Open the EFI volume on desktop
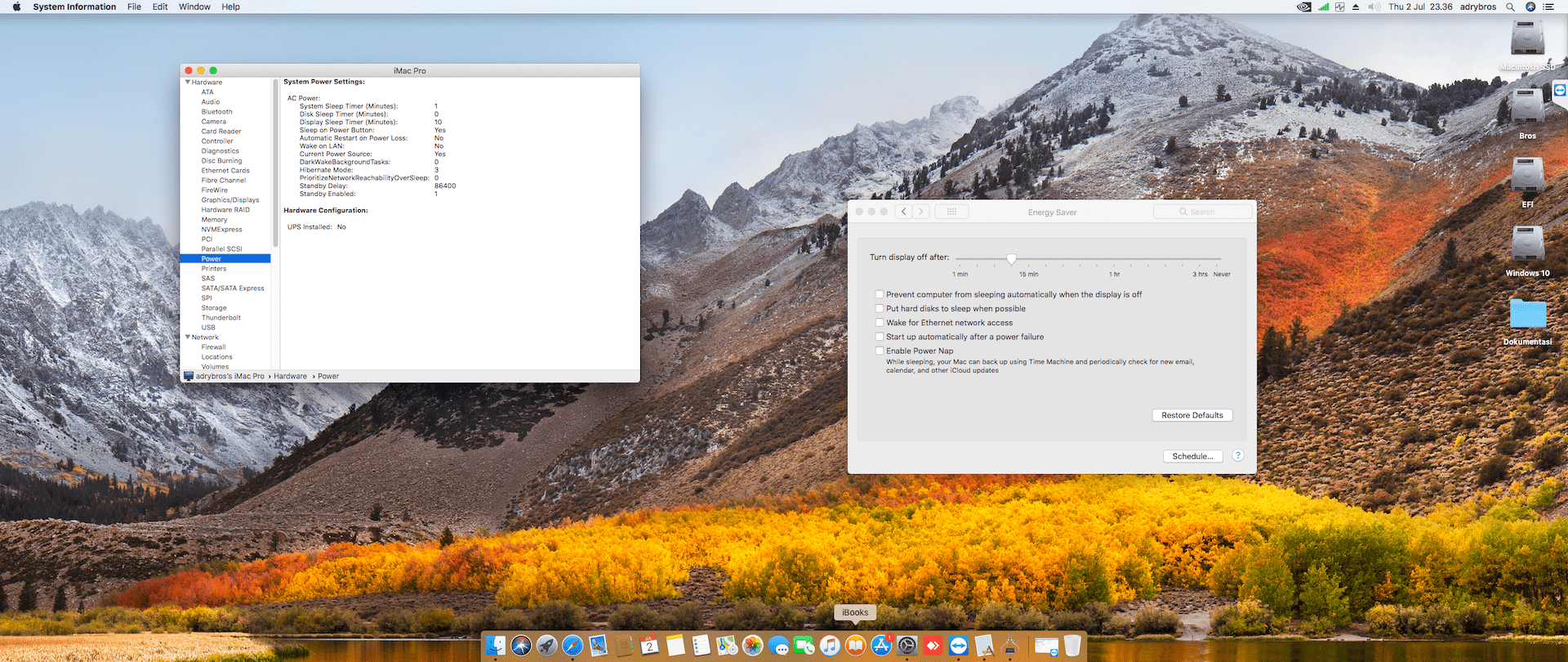This screenshot has width=1568, height=662. pos(1527,175)
